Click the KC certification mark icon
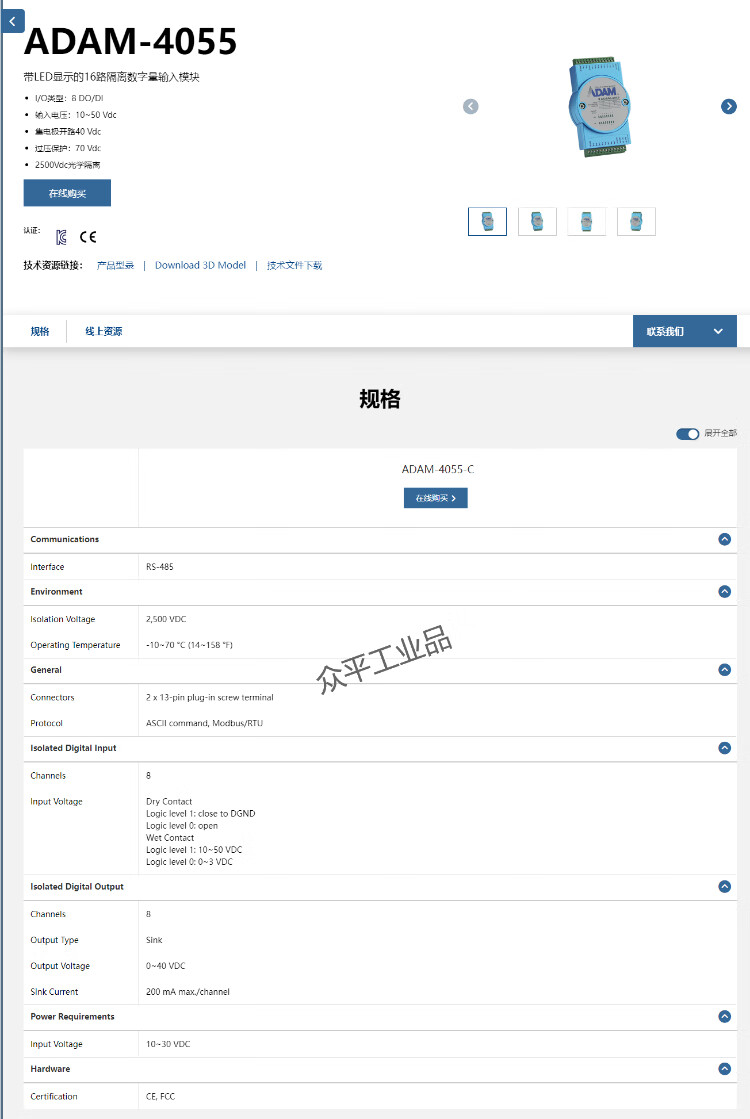750x1119 pixels. pos(62,237)
